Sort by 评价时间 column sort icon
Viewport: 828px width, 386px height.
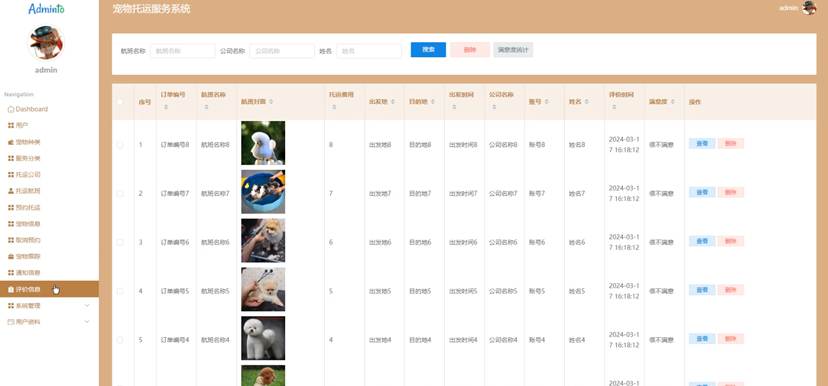[614, 107]
